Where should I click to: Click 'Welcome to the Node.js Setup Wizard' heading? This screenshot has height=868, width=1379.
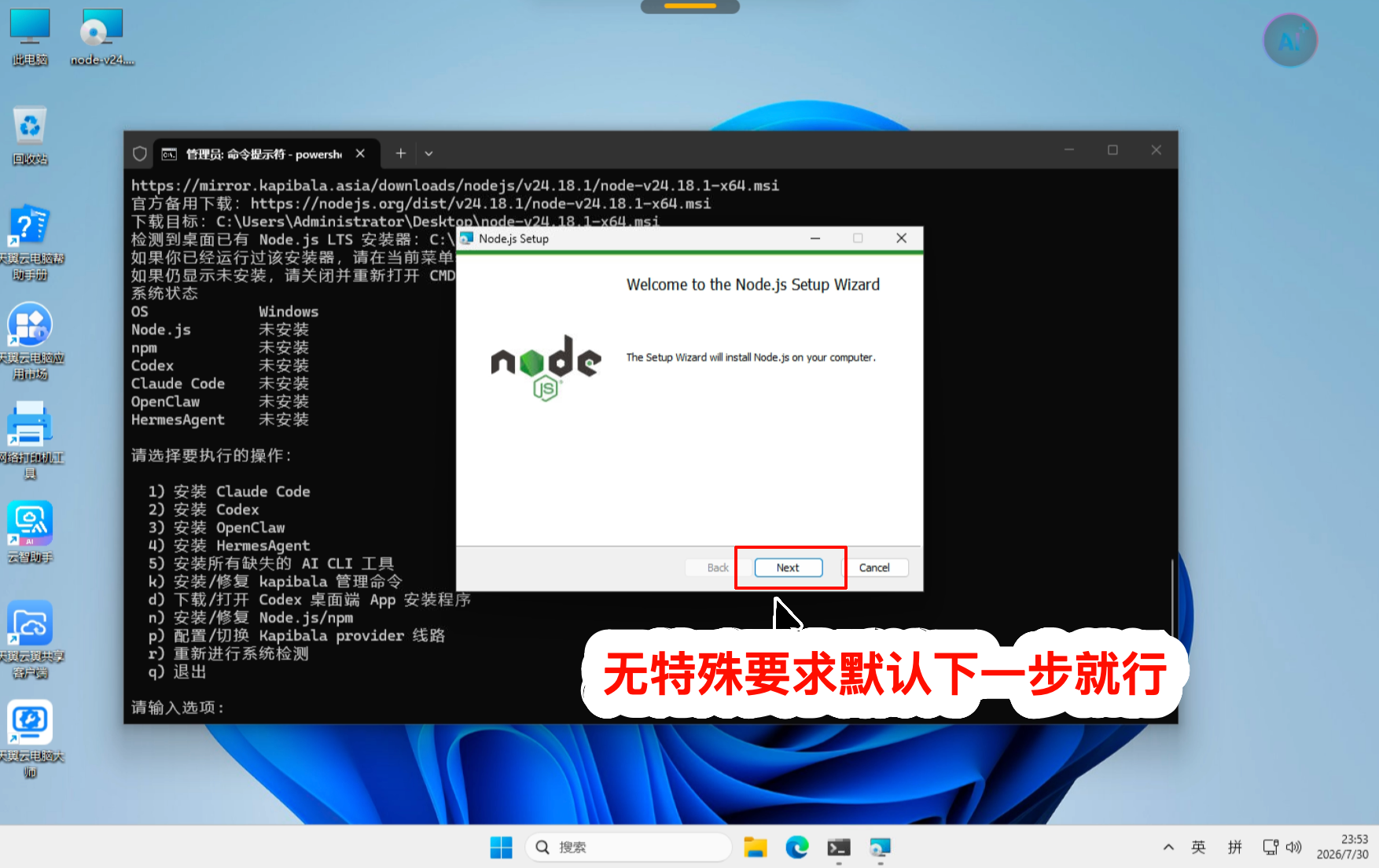click(x=753, y=285)
